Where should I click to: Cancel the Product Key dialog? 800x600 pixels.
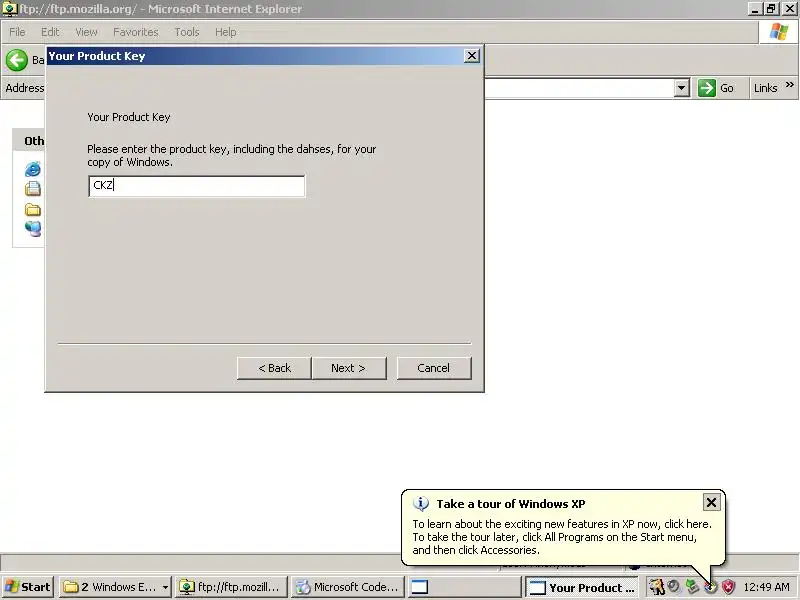click(x=434, y=368)
